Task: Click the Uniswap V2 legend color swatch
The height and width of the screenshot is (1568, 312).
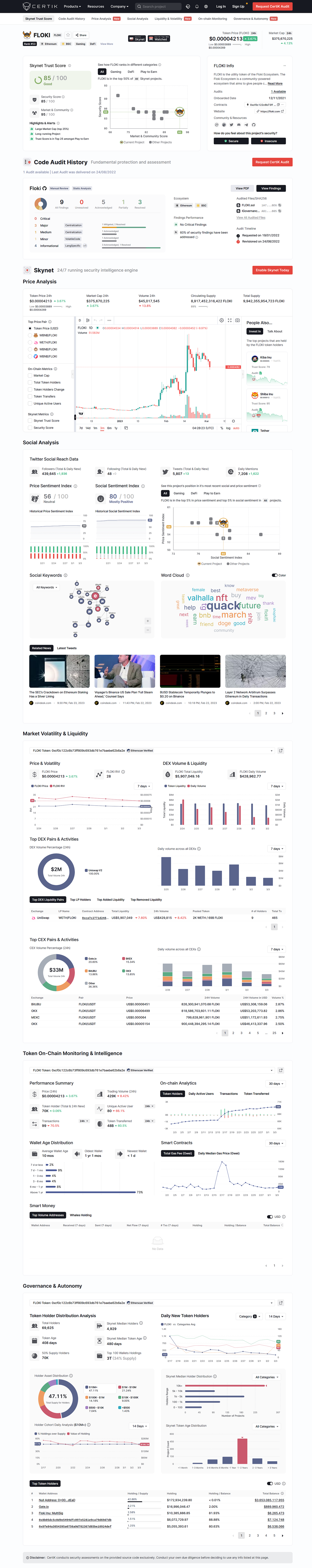Action: click(x=86, y=870)
